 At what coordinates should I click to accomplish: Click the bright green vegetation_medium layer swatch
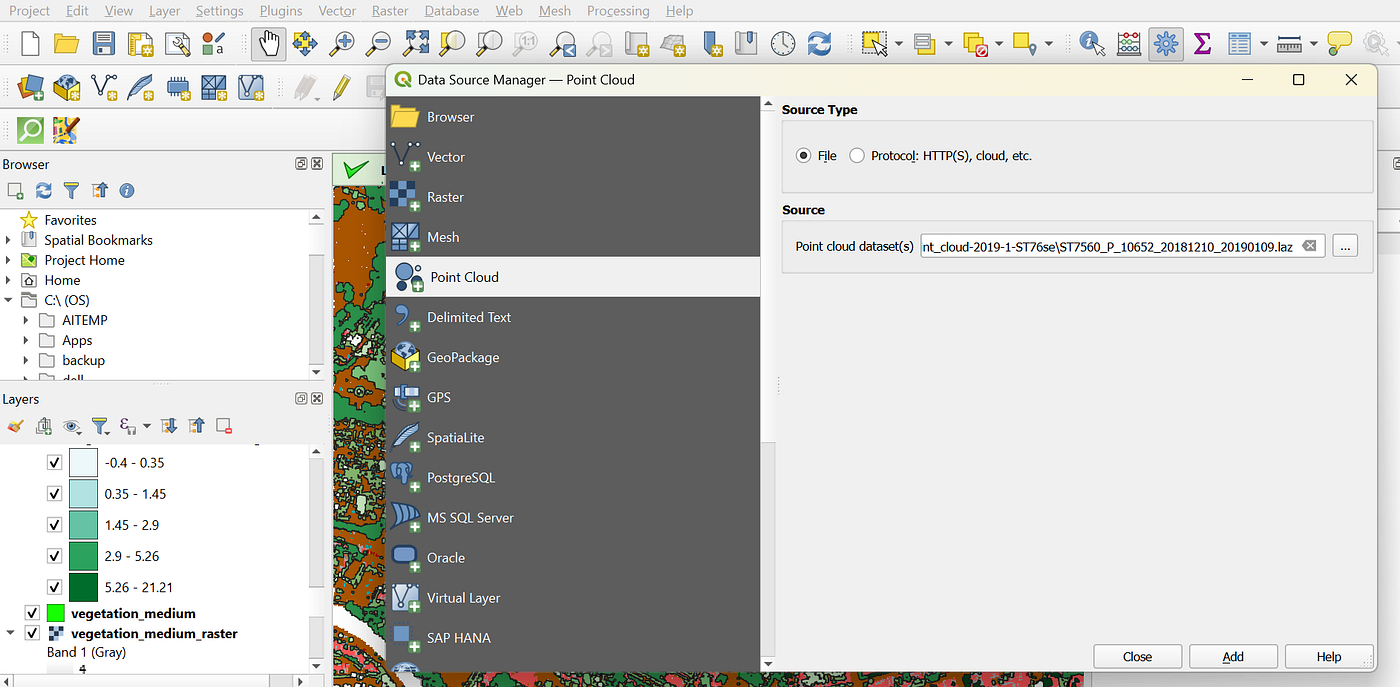pyautogui.click(x=55, y=613)
